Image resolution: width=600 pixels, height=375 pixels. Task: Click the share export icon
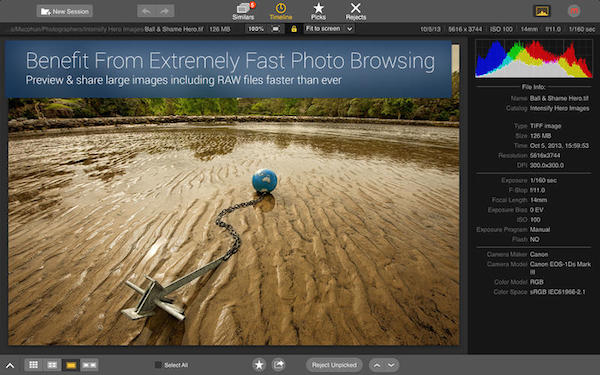click(279, 365)
